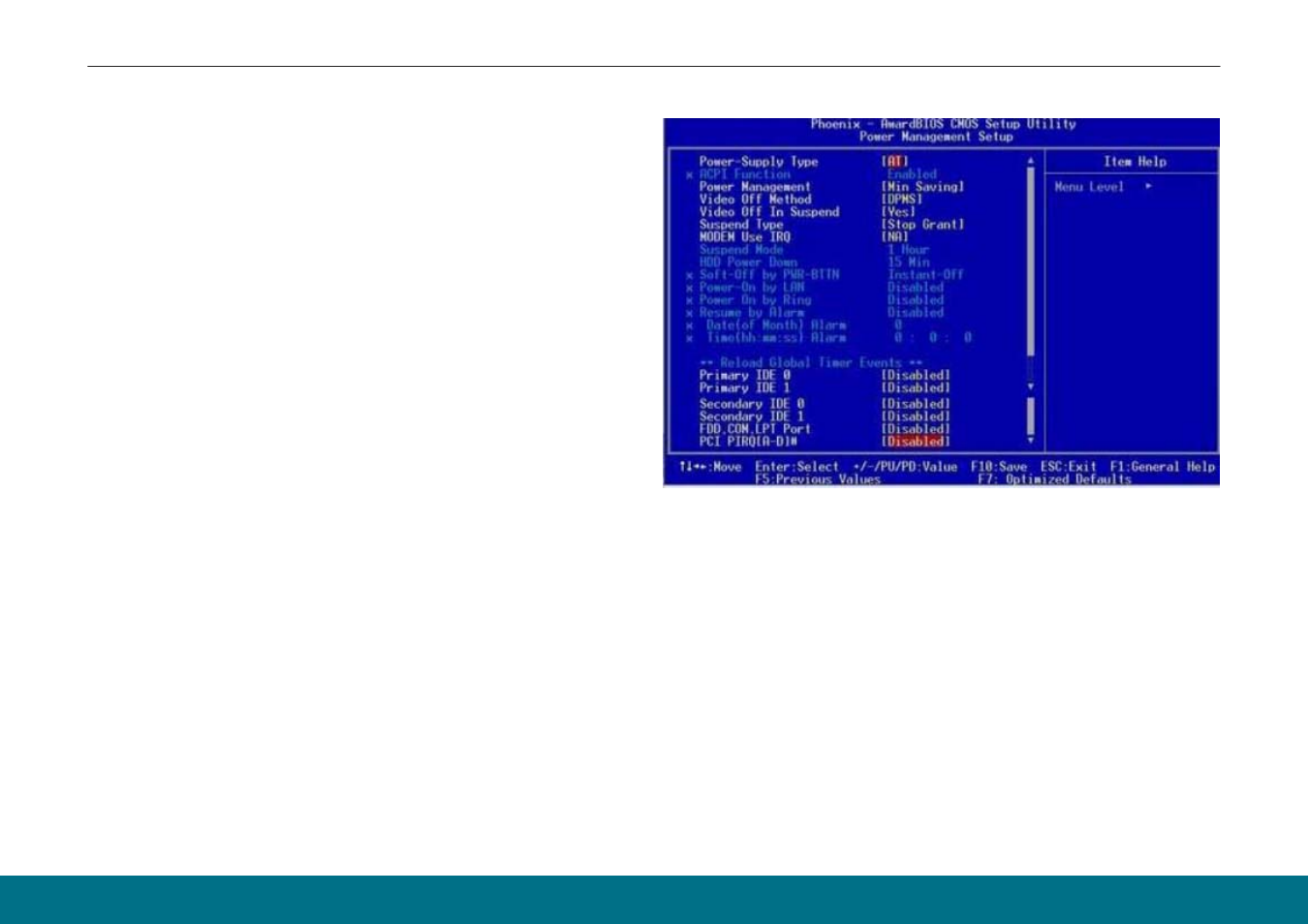Click the scroll down arrow beside Primary IDE 1
The height and width of the screenshot is (924, 1309).
coord(1030,387)
